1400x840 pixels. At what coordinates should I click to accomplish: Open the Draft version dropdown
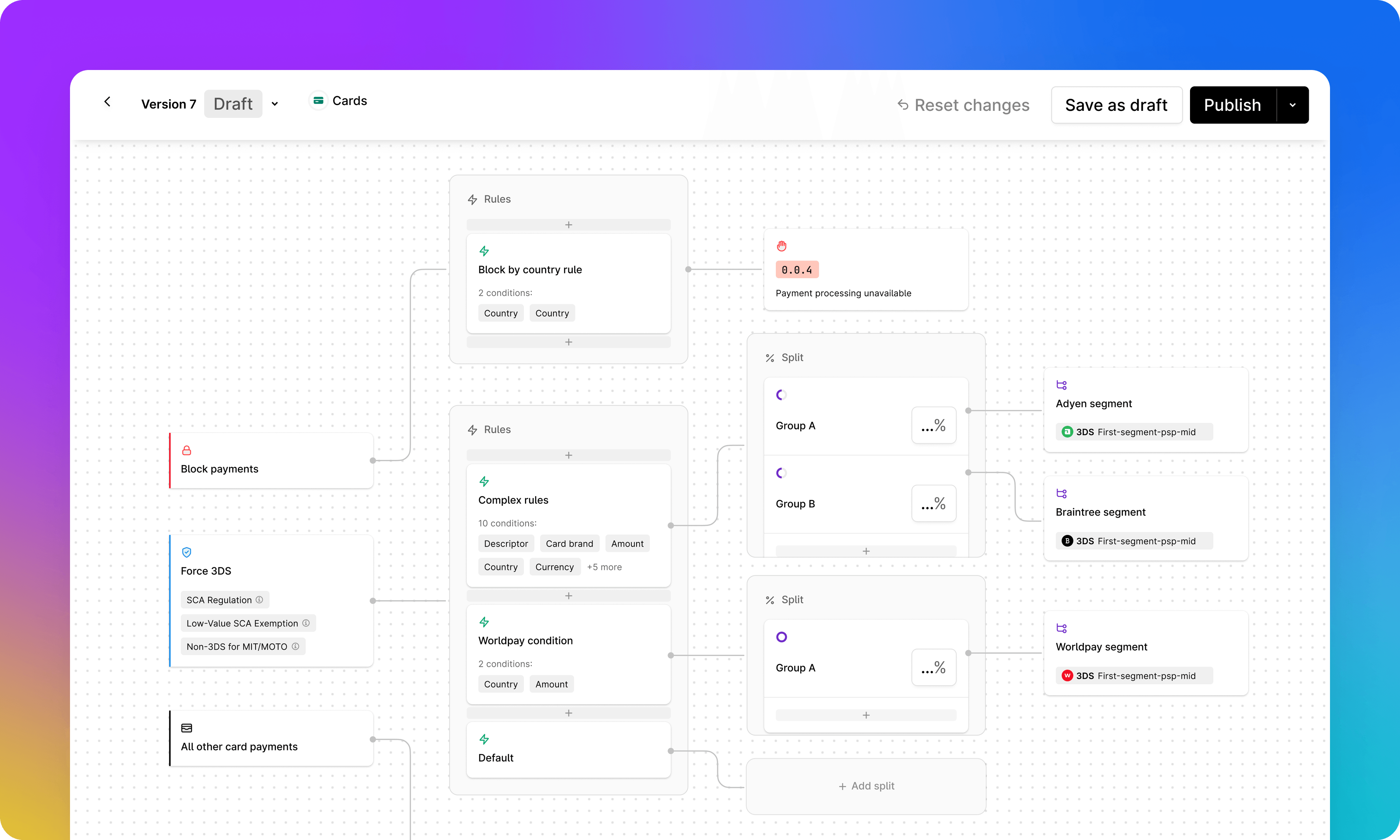(275, 104)
